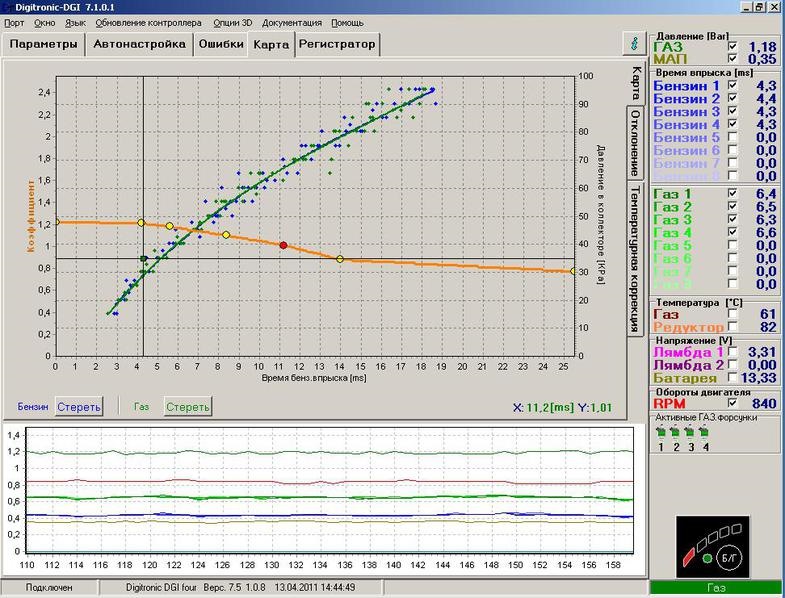
Task: Click active gas injector 4 icon
Action: 704,431
